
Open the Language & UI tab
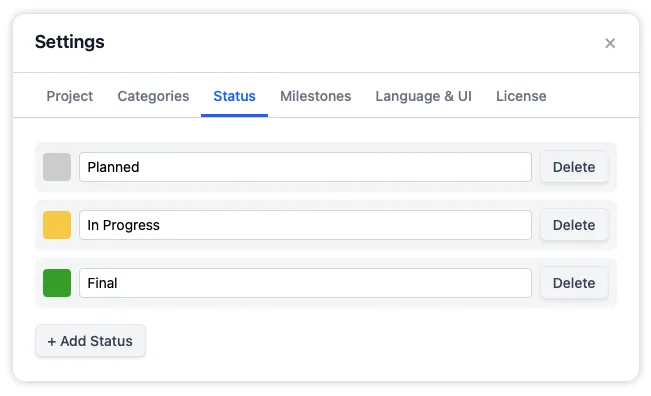tap(423, 96)
